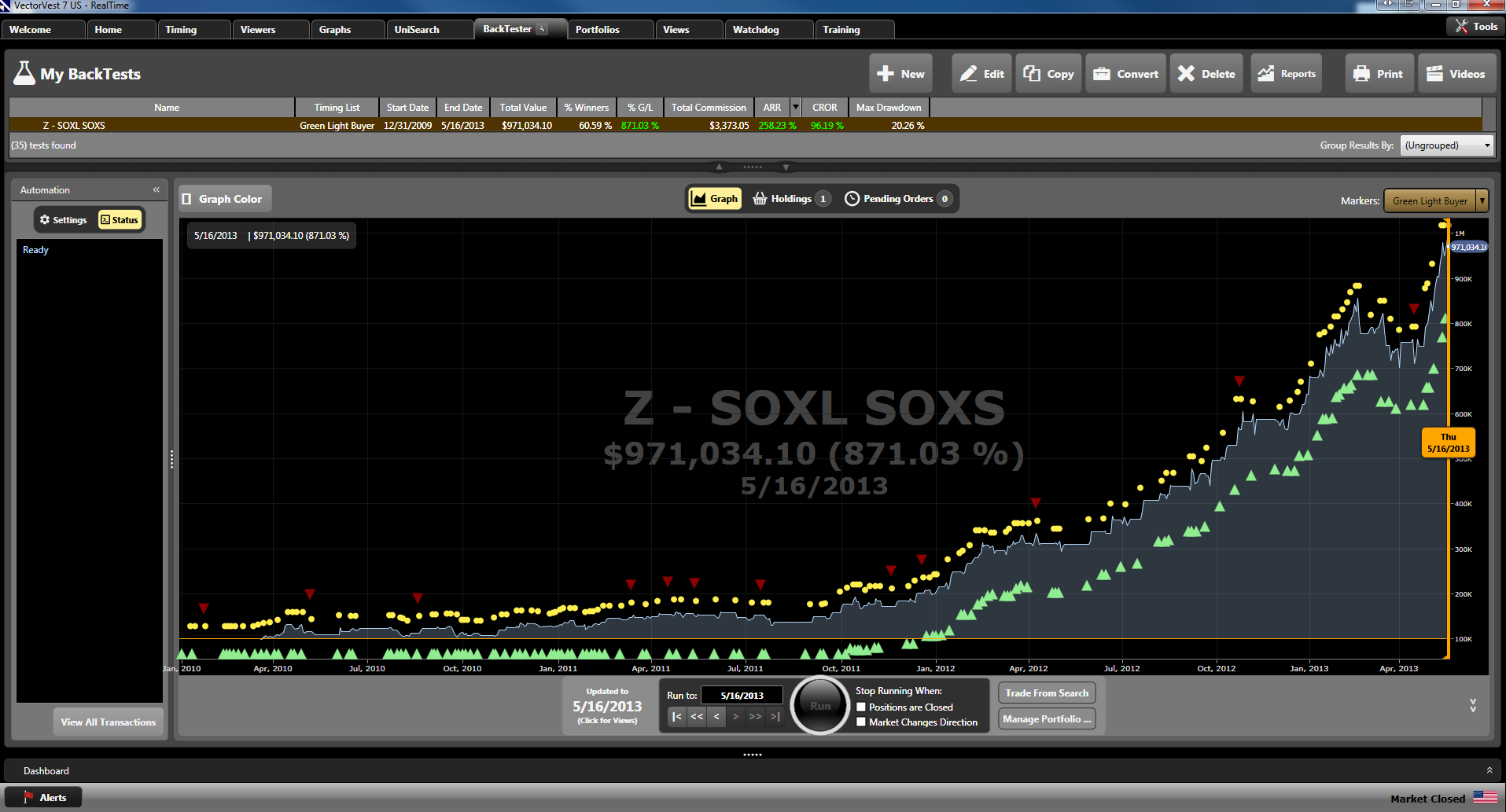Open the Views tab

pos(689,29)
